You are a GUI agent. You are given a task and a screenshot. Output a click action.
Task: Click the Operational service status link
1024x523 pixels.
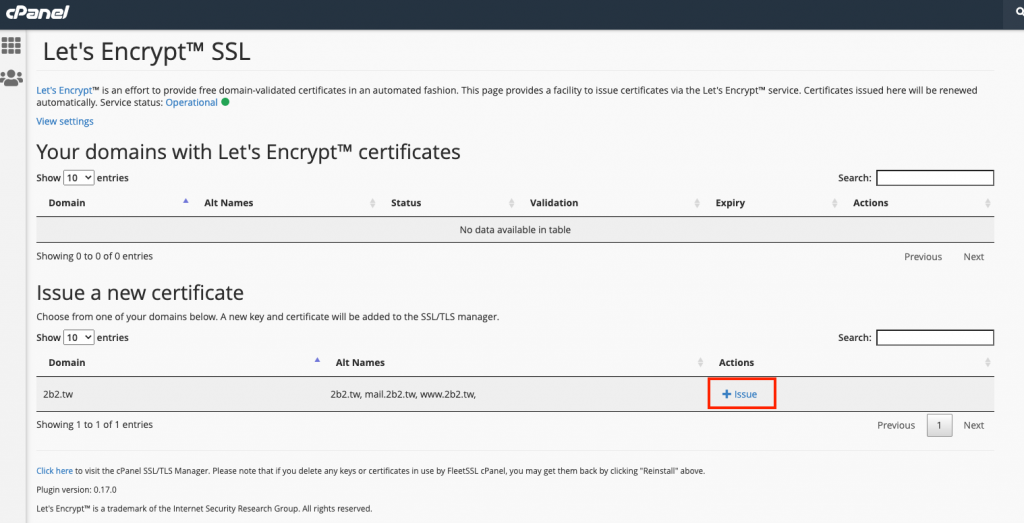(191, 103)
